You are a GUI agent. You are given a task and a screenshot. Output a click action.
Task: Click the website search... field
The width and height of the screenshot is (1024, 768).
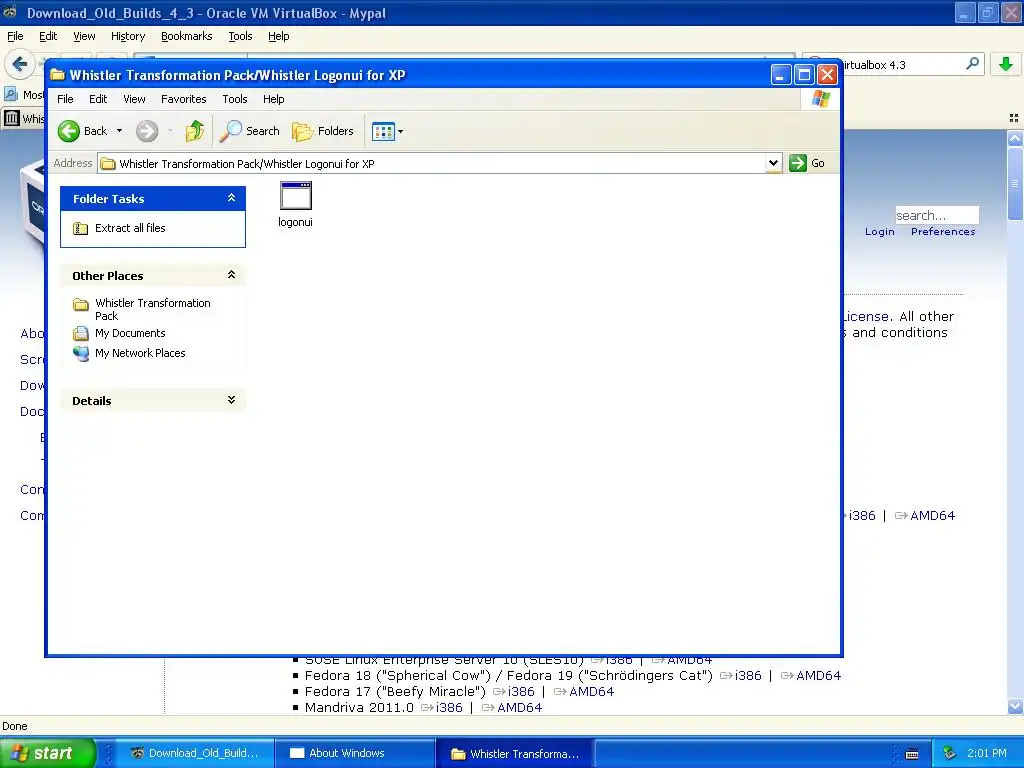(x=936, y=216)
